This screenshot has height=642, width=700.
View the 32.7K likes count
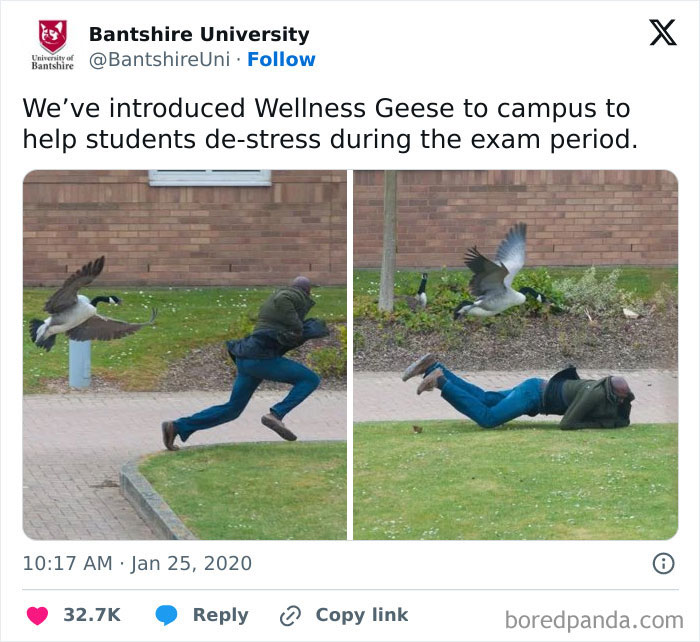coord(92,615)
